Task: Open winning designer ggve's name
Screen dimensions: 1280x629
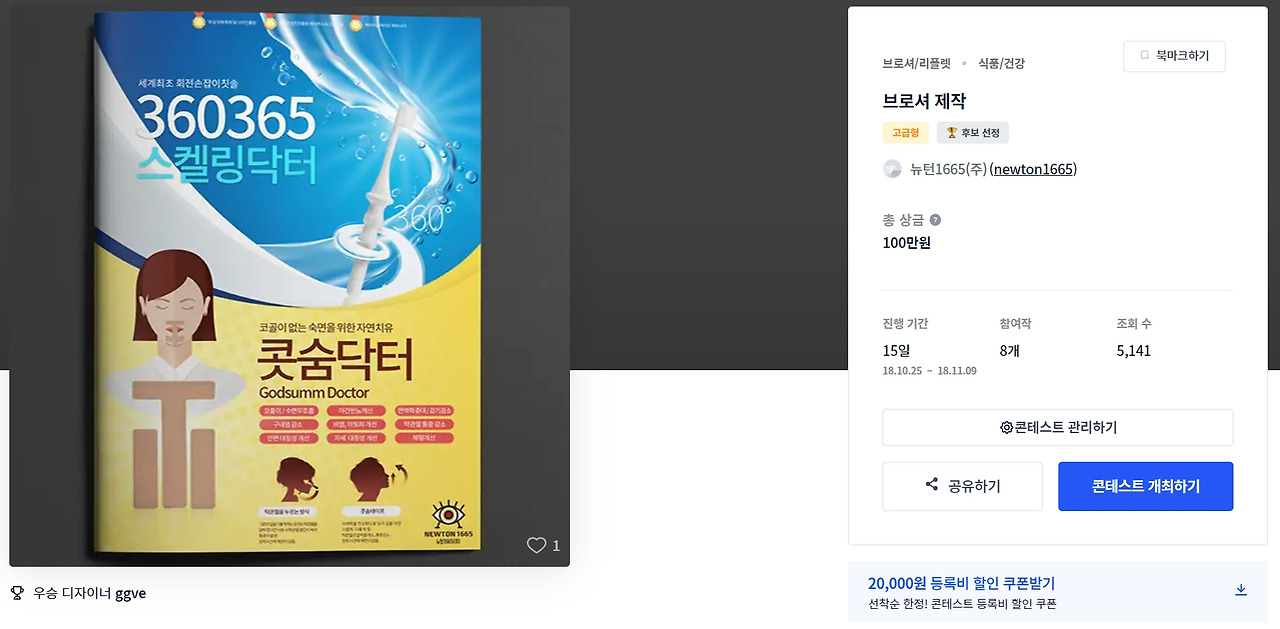Action: click(130, 592)
